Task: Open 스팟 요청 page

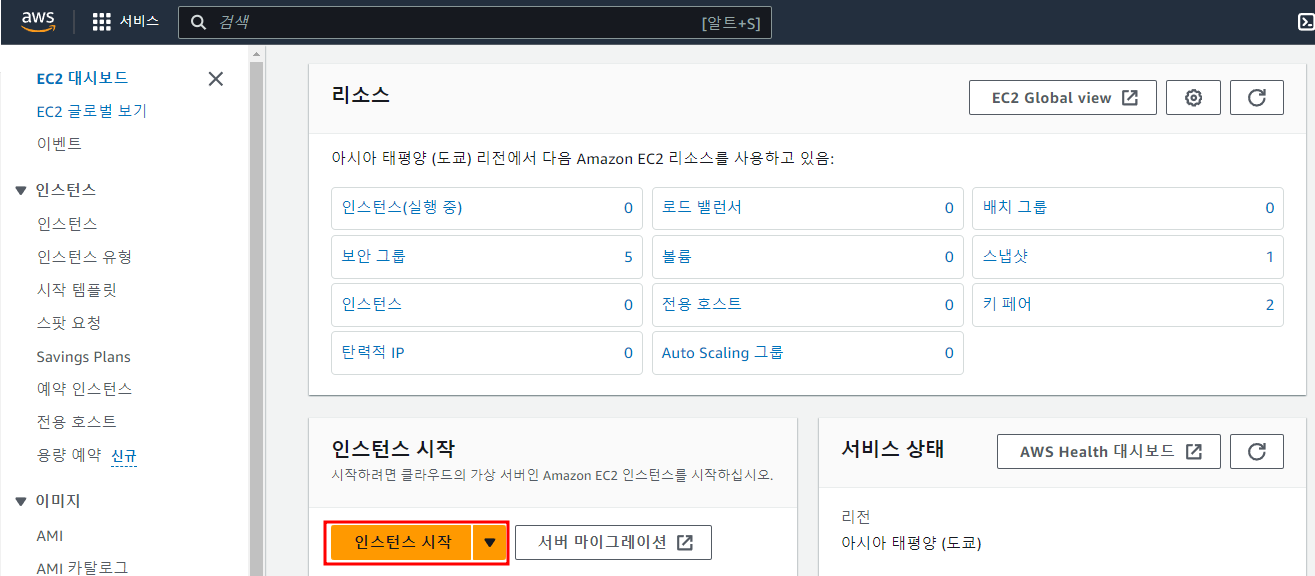Action: tap(68, 323)
